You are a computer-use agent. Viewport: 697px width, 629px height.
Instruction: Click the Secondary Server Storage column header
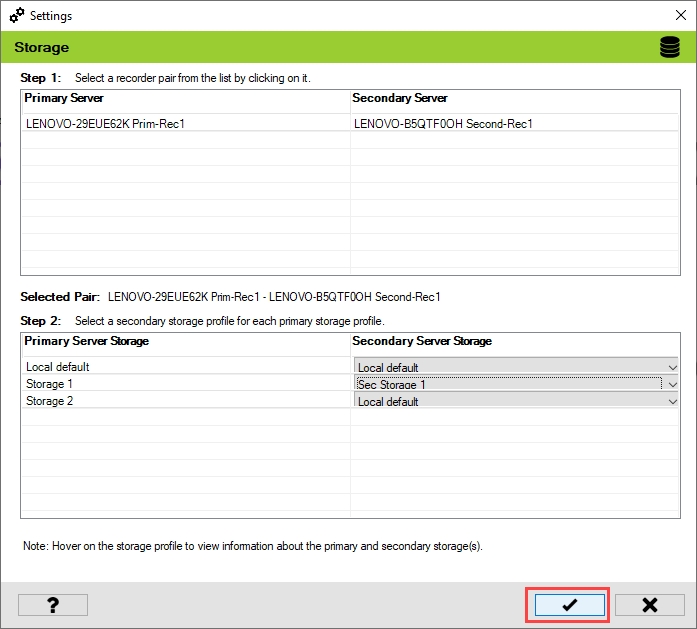(422, 341)
